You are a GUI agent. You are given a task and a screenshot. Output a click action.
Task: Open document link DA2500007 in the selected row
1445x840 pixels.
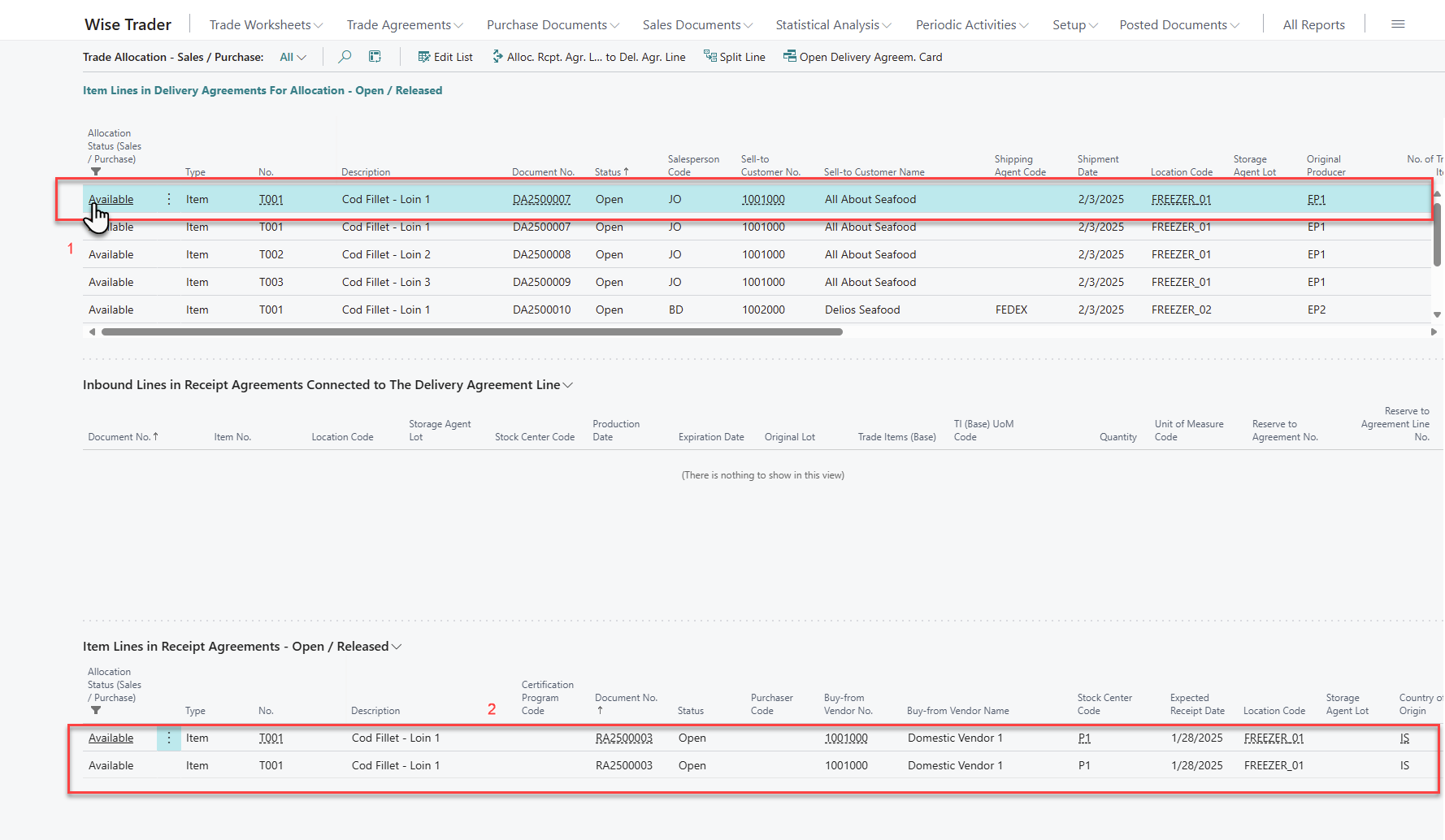point(541,200)
